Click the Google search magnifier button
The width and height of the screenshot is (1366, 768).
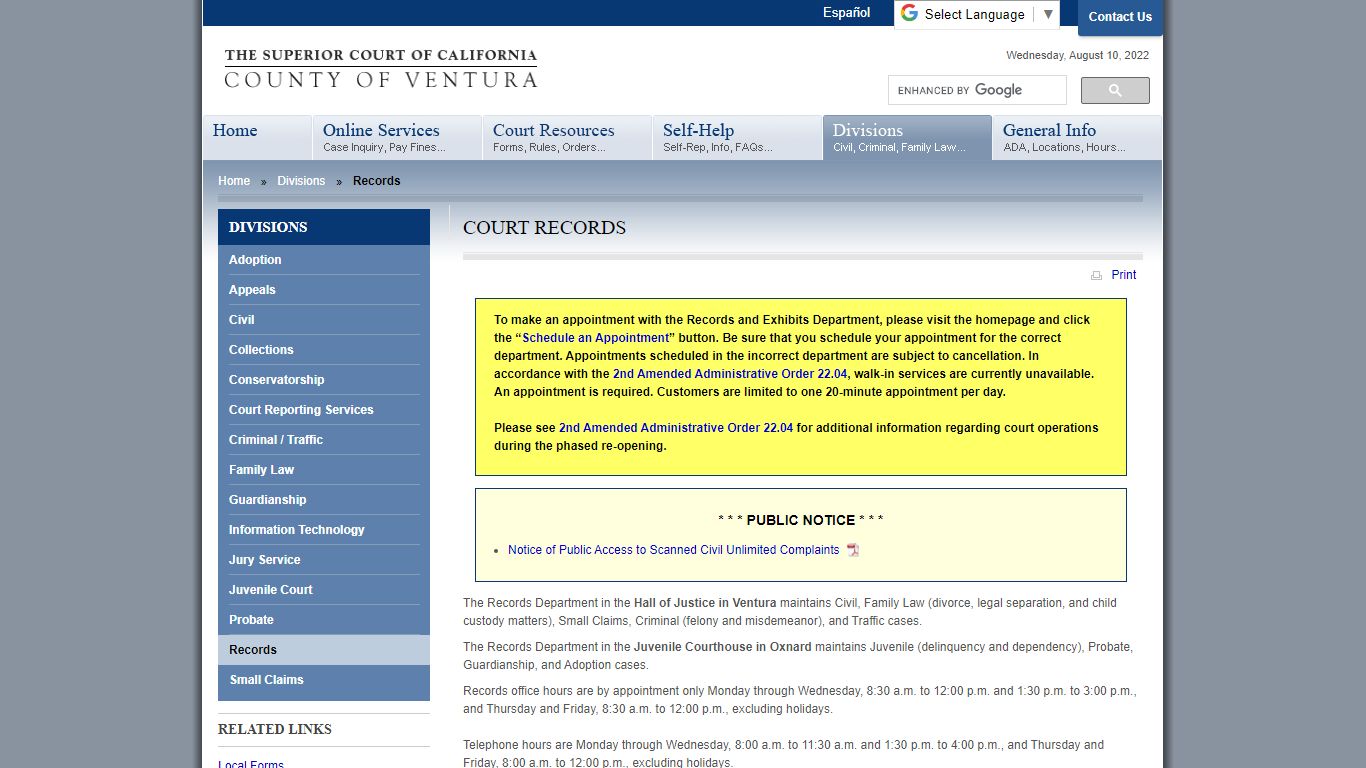[1115, 90]
